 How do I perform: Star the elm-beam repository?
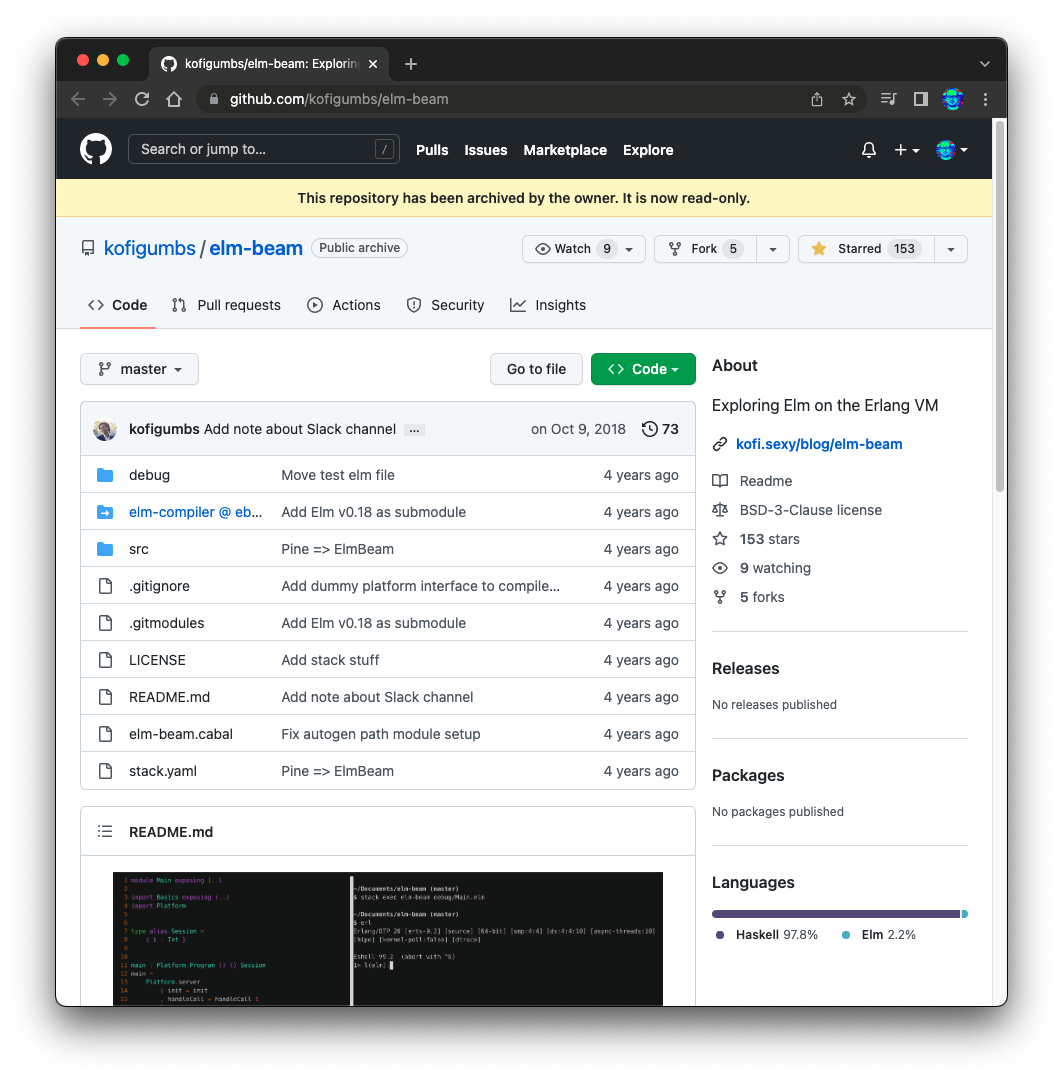coord(865,249)
